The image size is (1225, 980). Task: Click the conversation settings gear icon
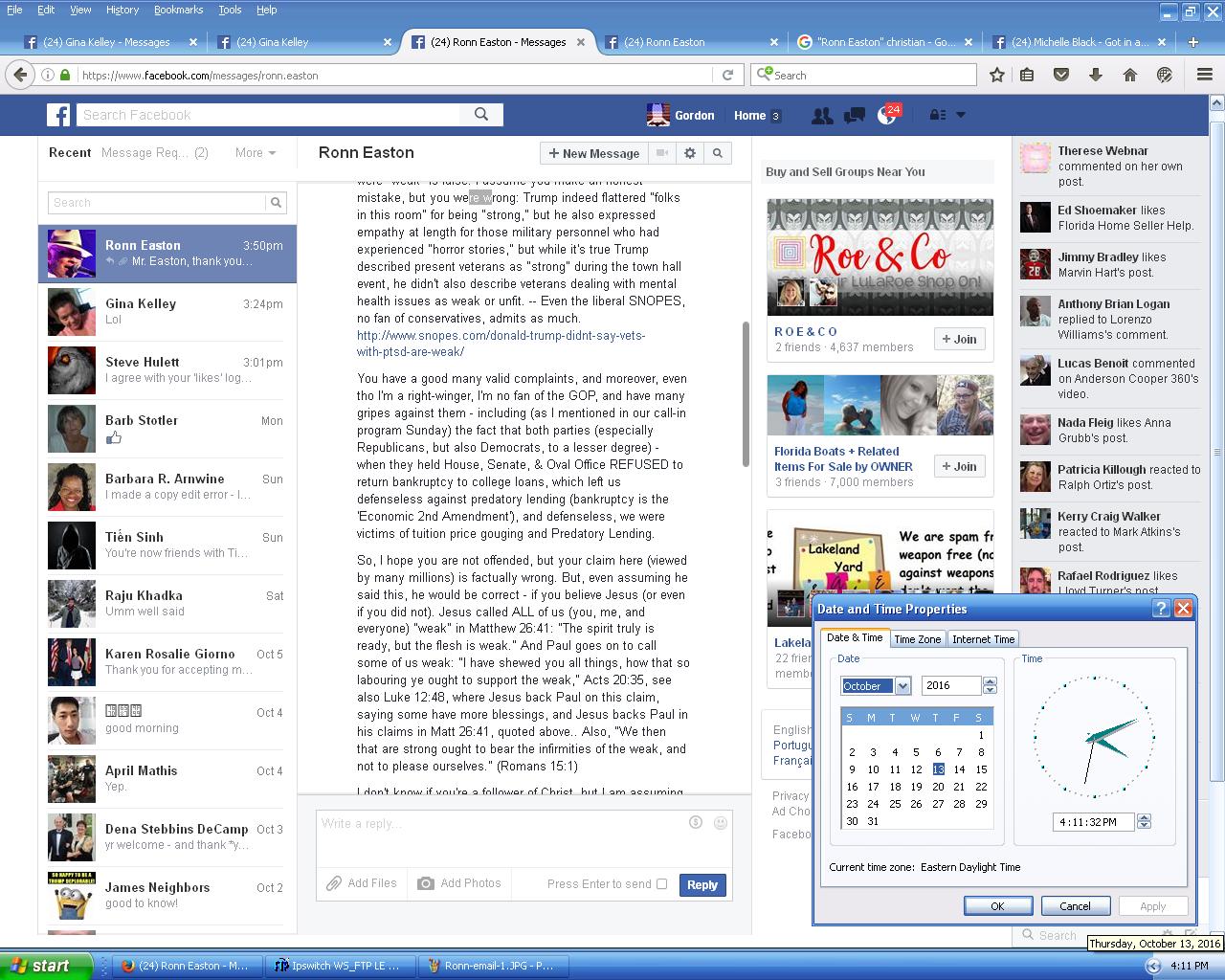pos(690,153)
